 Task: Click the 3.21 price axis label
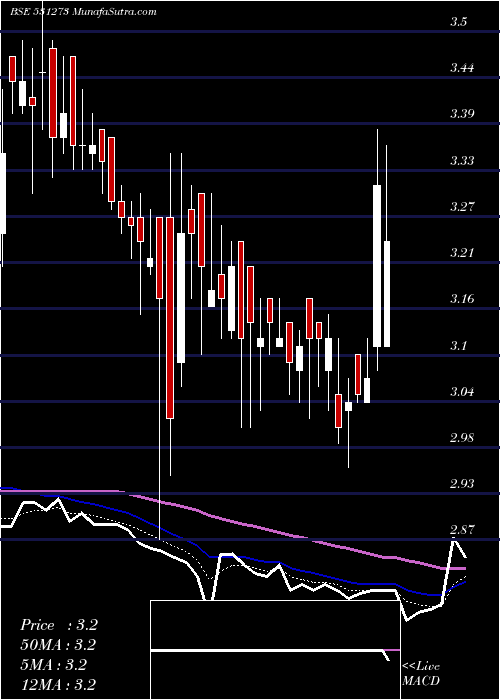point(462,252)
